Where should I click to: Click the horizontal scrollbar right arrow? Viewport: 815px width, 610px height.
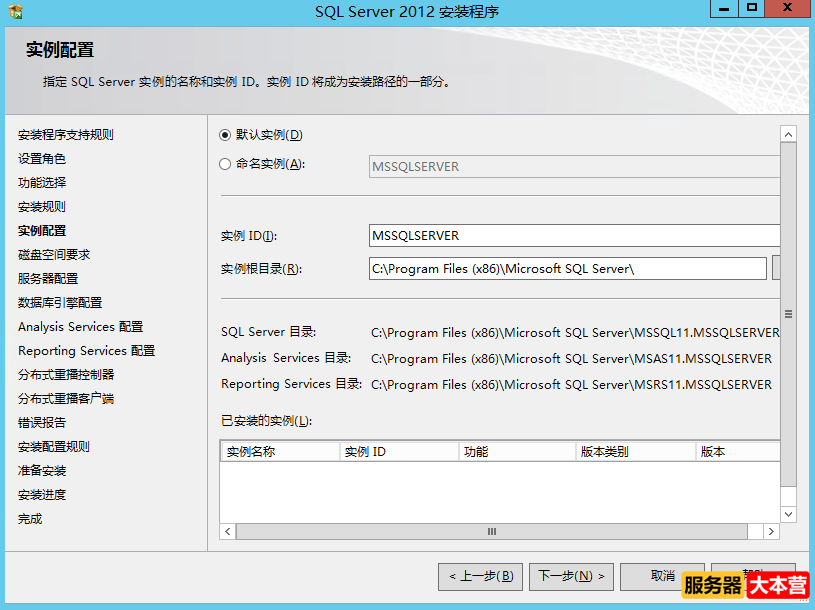click(x=771, y=532)
